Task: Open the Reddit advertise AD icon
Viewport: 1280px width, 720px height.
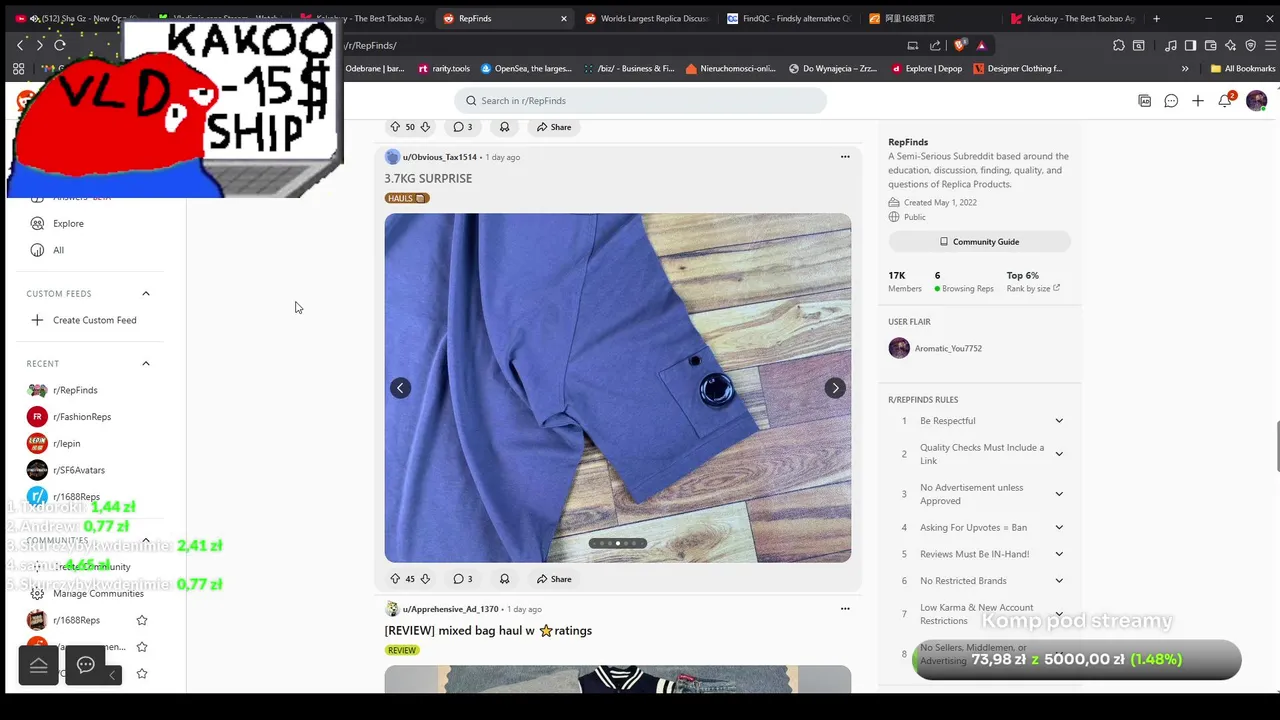Action: [x=1144, y=101]
